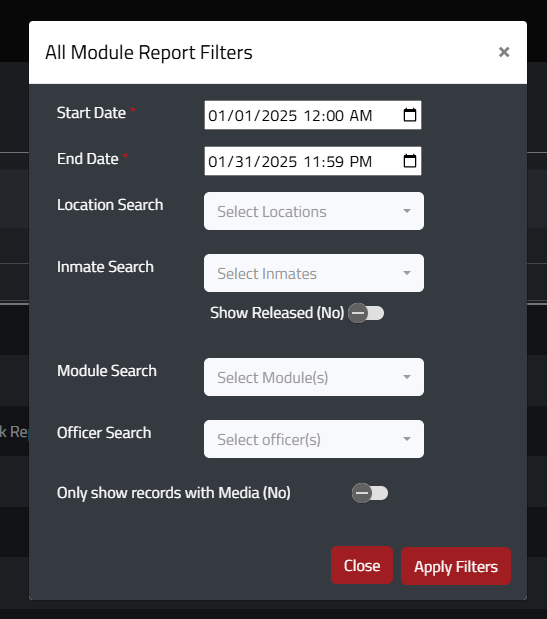The width and height of the screenshot is (547, 619).
Task: Open the Select Module(s) dropdown
Action: [314, 377]
